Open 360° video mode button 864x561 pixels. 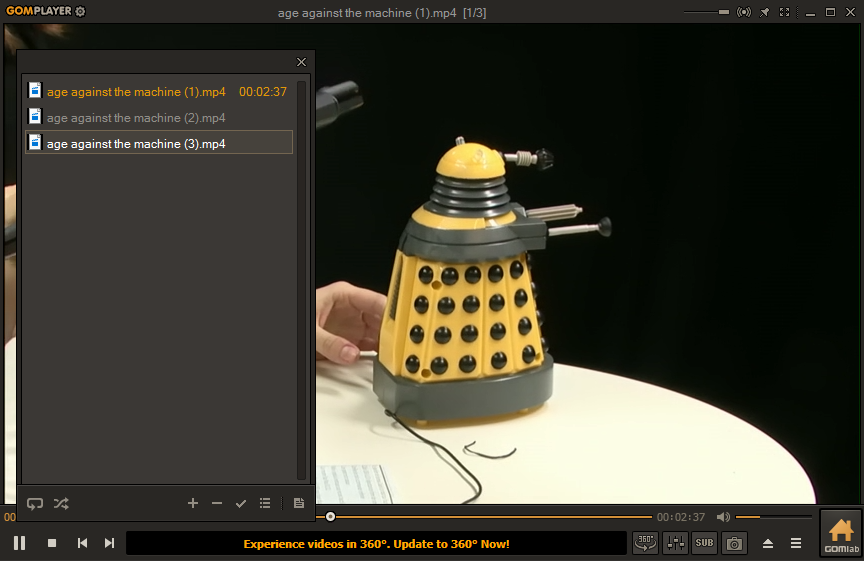(645, 543)
